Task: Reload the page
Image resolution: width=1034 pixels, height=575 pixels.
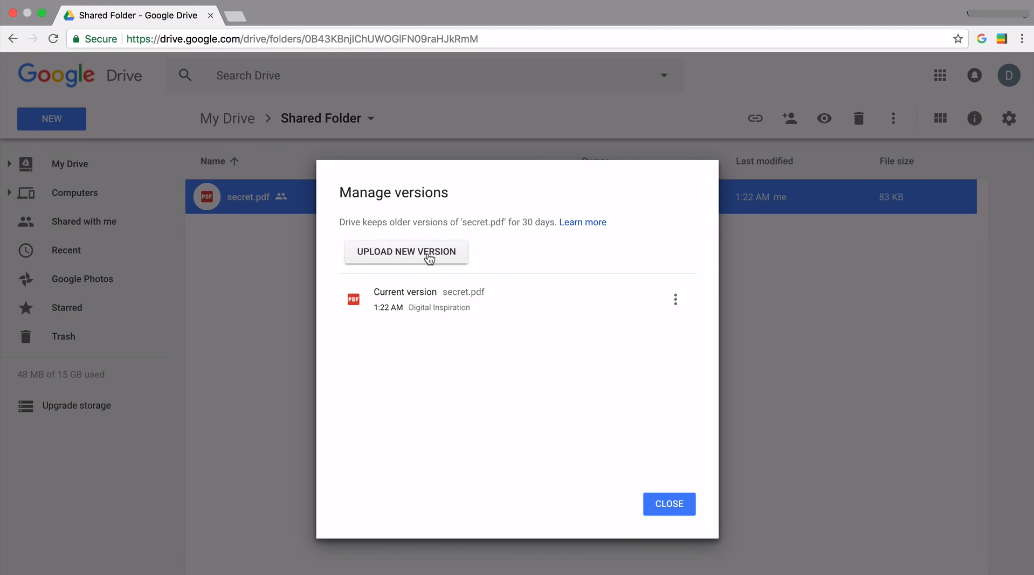Action: click(53, 39)
